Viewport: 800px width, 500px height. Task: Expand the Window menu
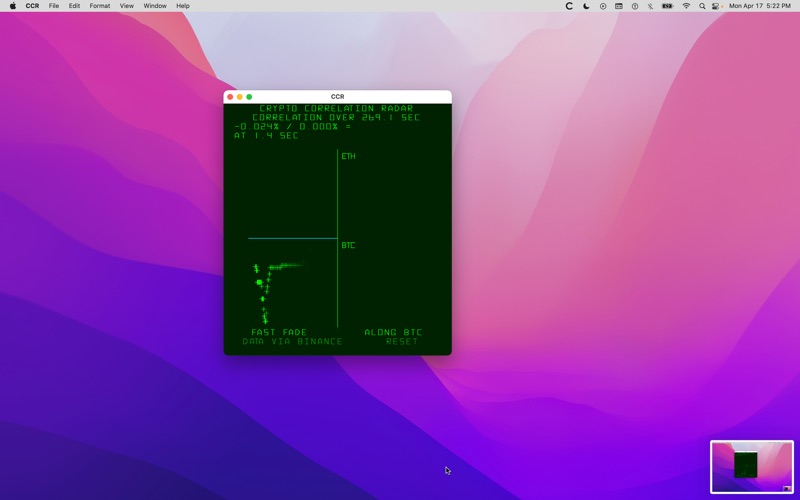tap(155, 6)
